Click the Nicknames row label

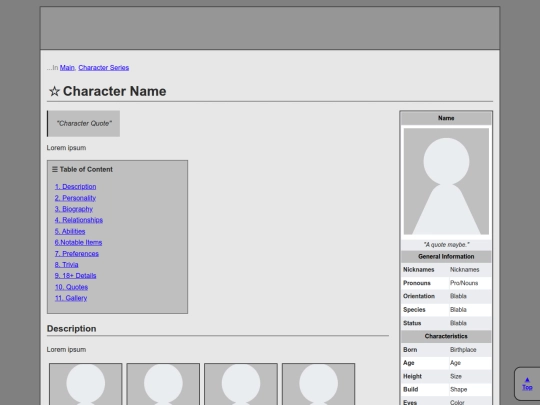tap(419, 270)
